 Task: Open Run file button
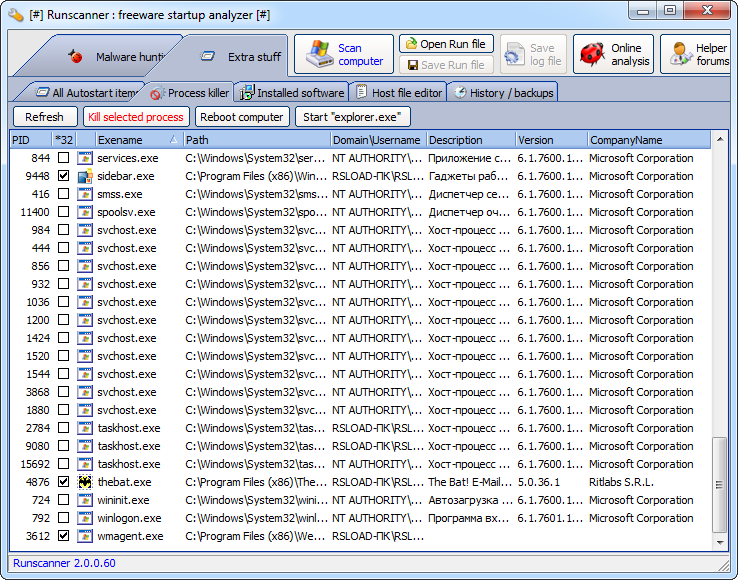[x=446, y=44]
